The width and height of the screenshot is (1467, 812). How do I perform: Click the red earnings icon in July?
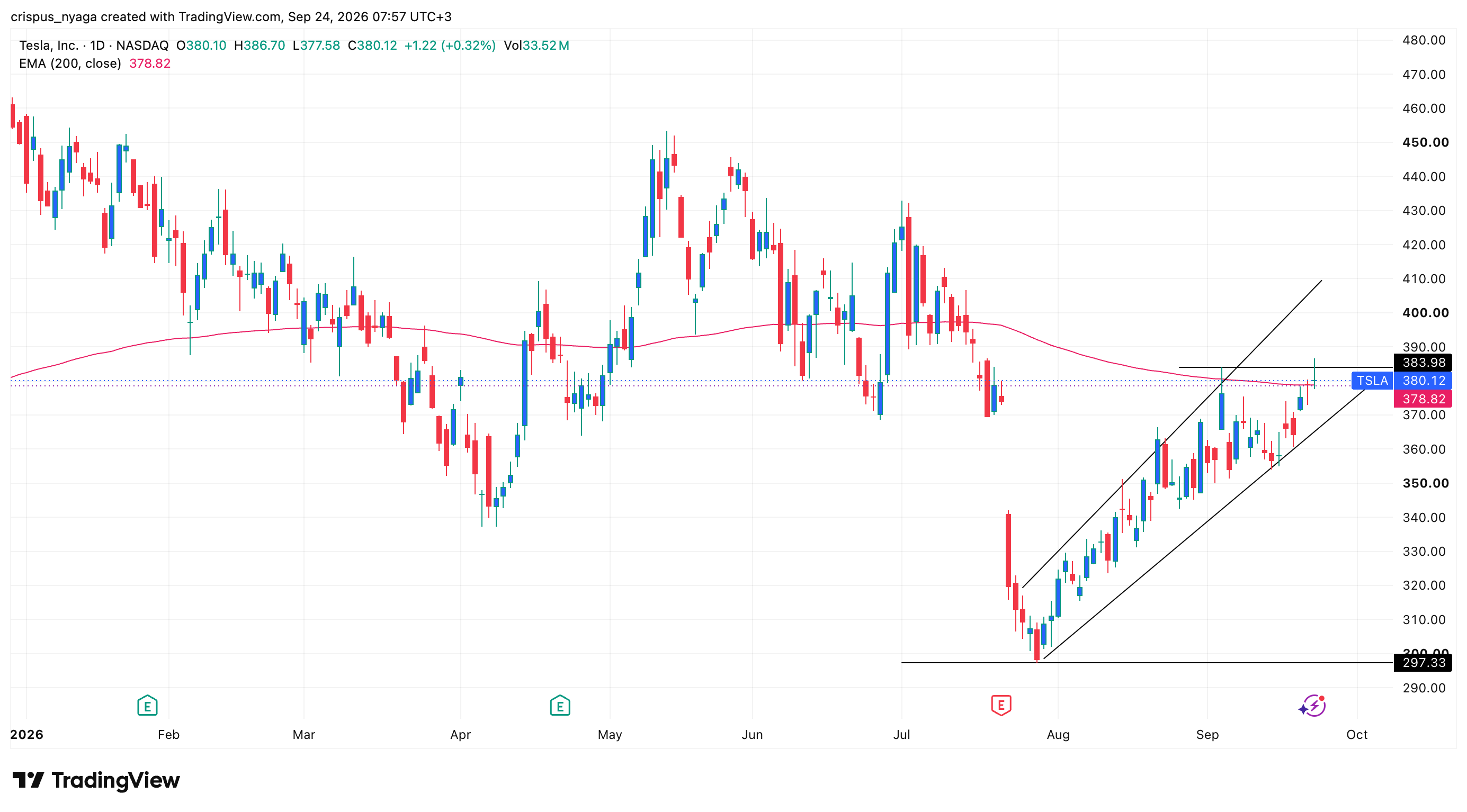pyautogui.click(x=1000, y=705)
